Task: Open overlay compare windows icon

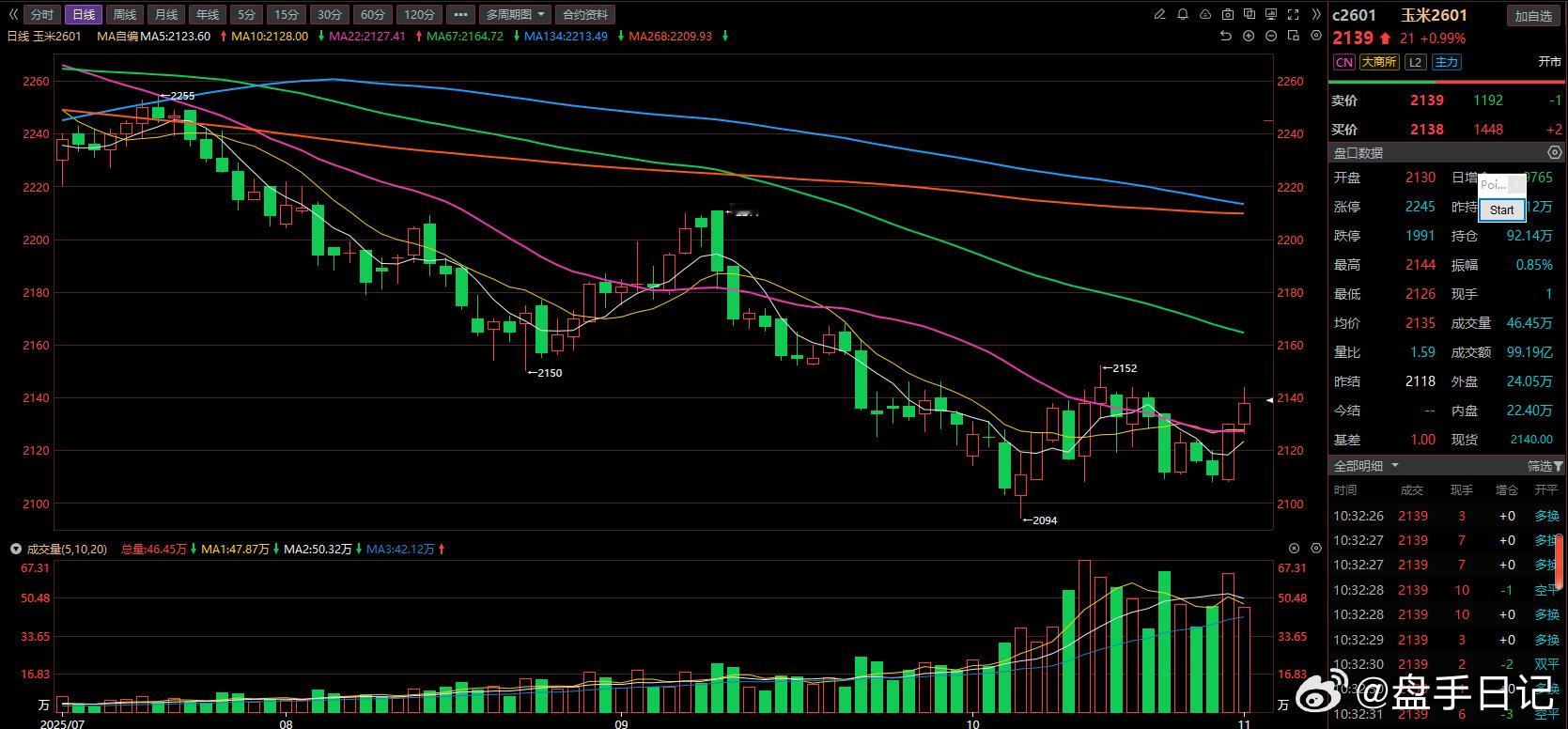Action: (x=1250, y=14)
